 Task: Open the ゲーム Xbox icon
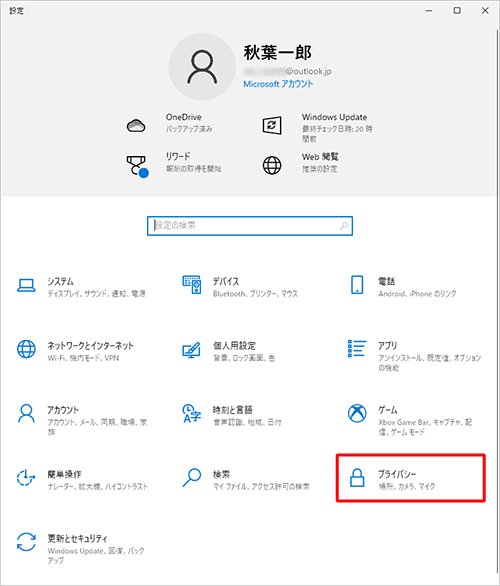point(357,413)
